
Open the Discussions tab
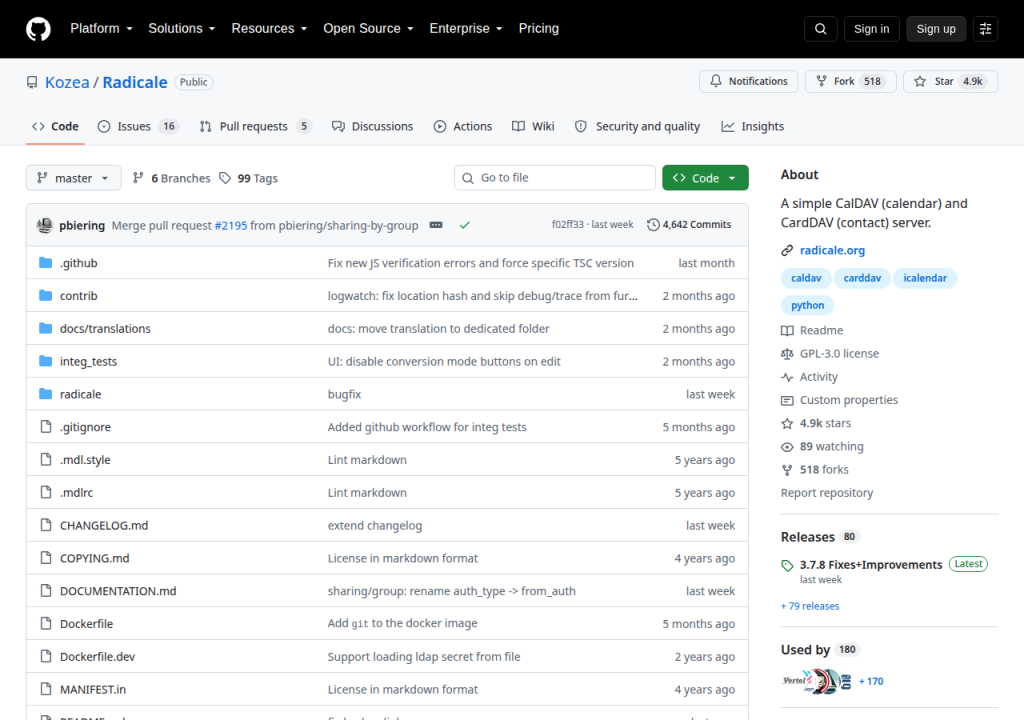coord(372,127)
